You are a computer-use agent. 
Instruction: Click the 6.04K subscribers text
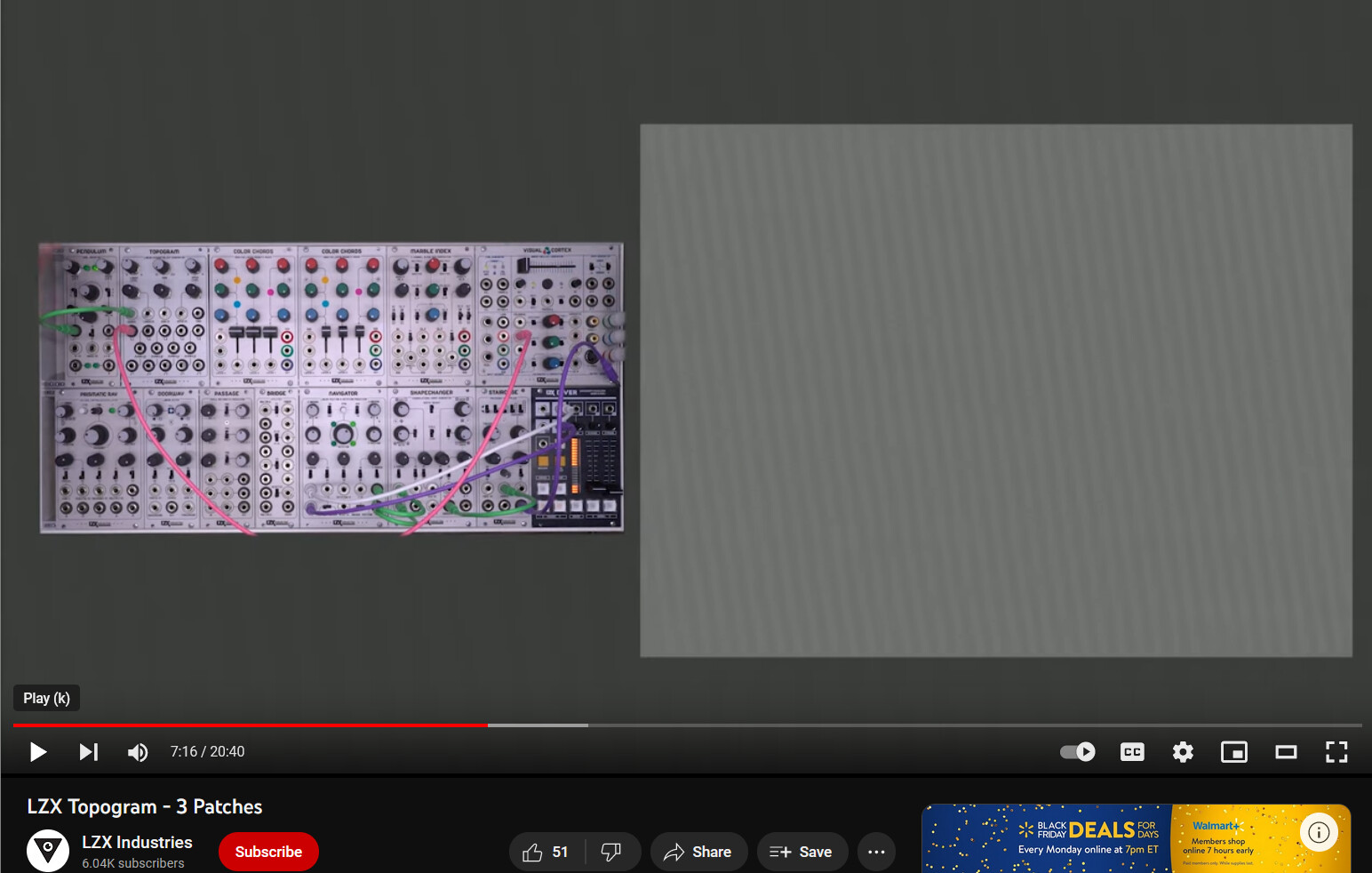coord(133,863)
